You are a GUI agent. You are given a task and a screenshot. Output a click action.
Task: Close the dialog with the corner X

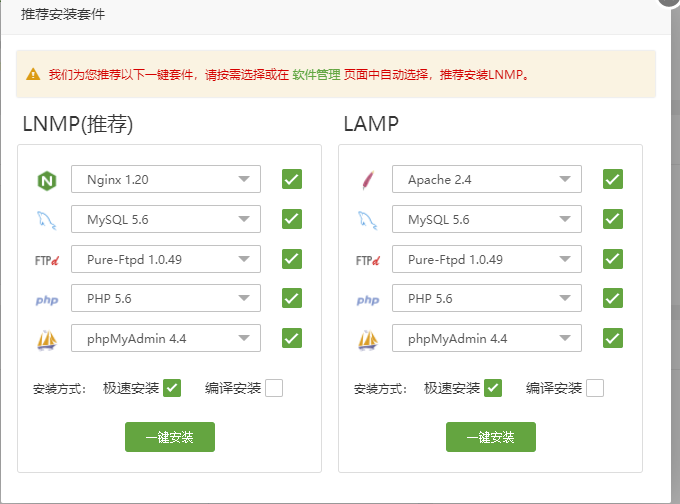670,2
